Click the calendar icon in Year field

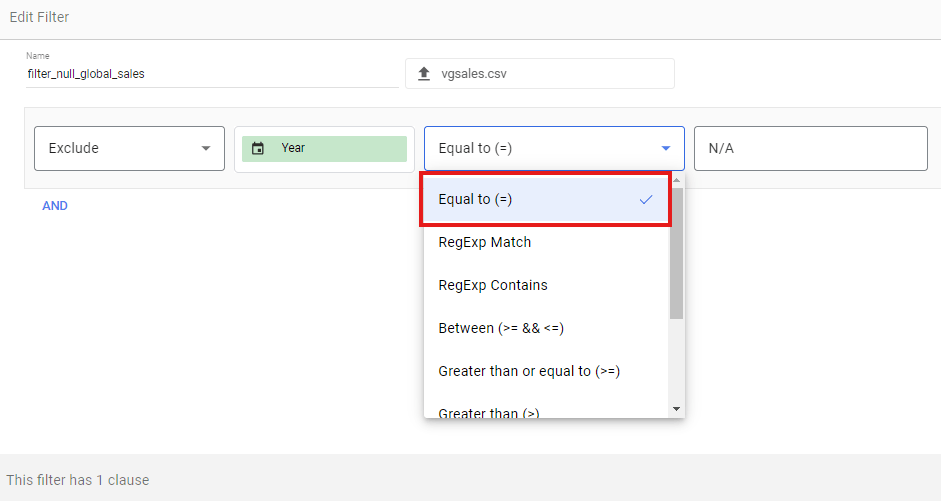(258, 148)
